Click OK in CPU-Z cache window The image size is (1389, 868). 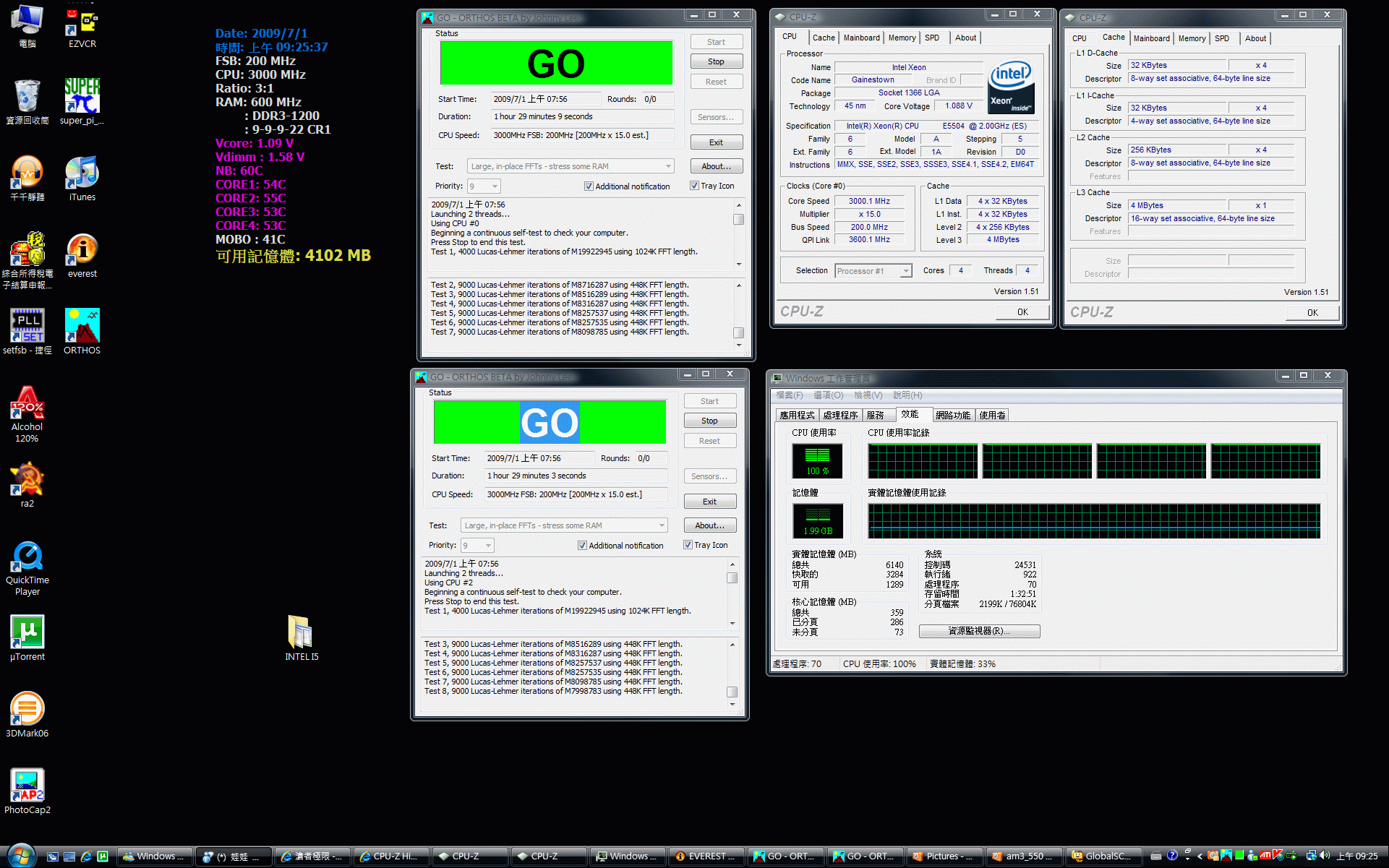pos(1312,312)
